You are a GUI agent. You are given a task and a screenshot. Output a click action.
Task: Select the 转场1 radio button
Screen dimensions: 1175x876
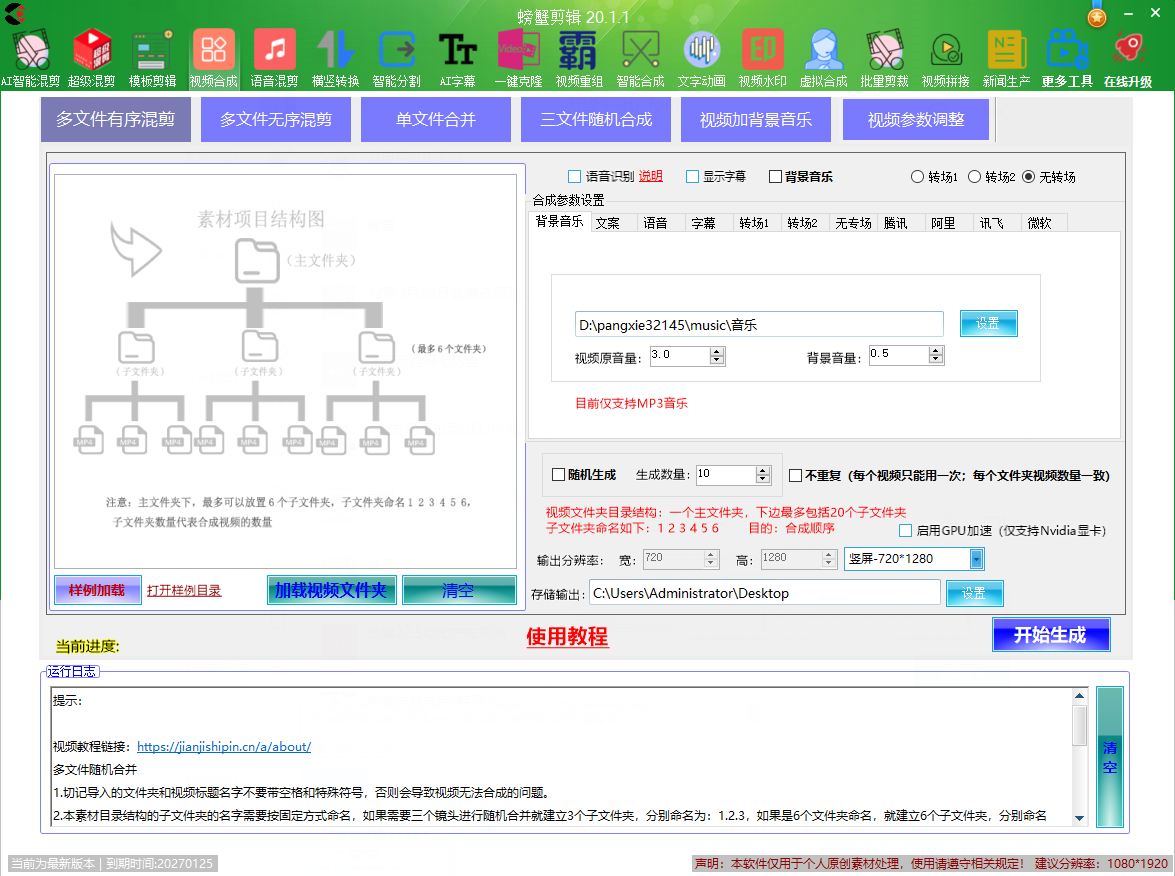coord(918,177)
